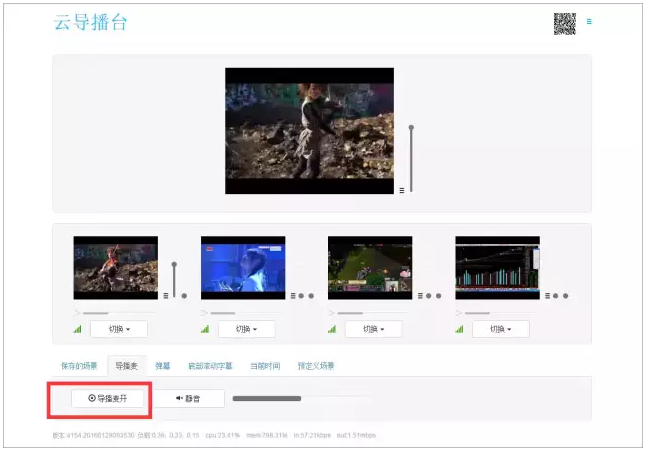Select the stock chart source thumbnail
The height and width of the screenshot is (452, 647).
click(498, 267)
